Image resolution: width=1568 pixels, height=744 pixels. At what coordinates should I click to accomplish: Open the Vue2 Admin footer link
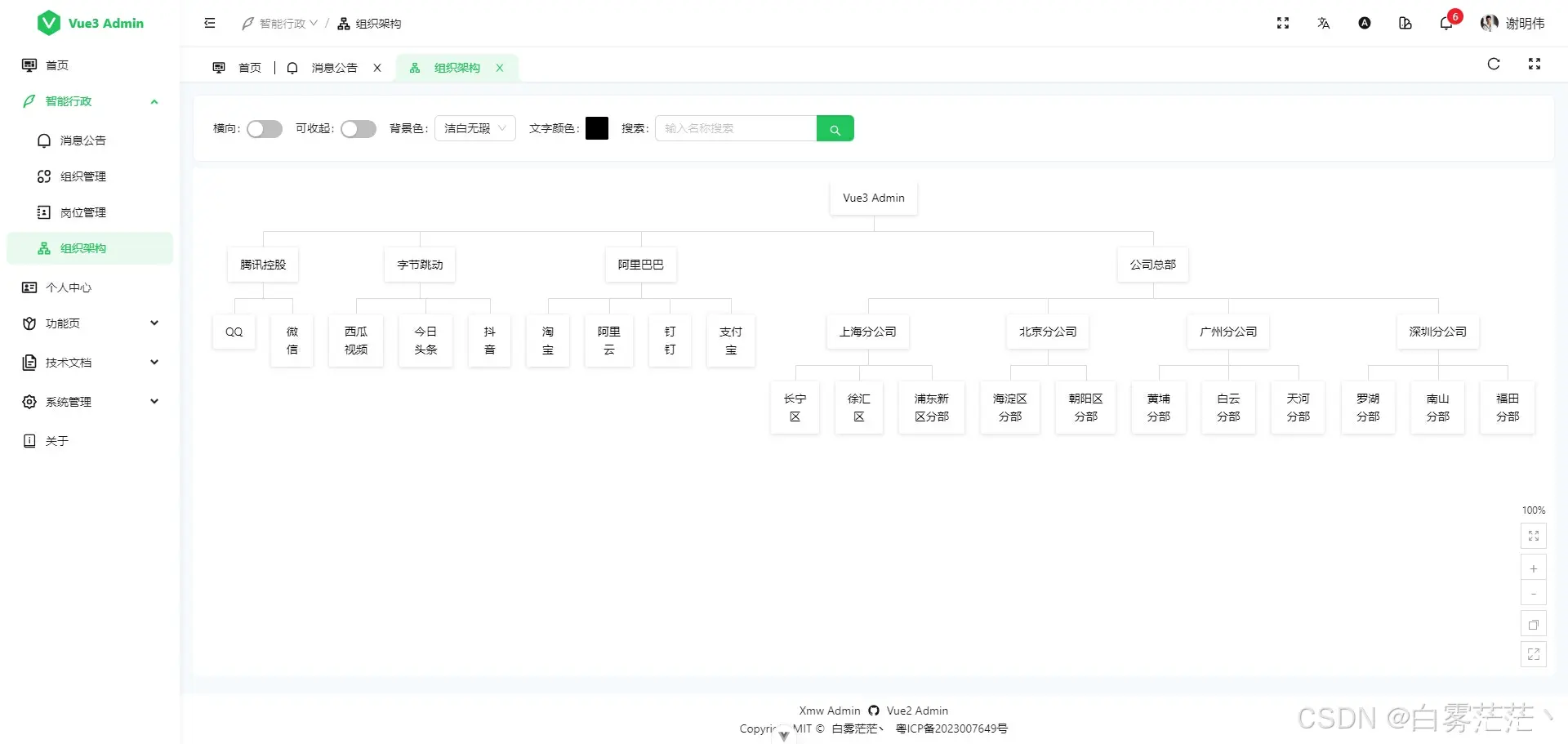coord(918,711)
